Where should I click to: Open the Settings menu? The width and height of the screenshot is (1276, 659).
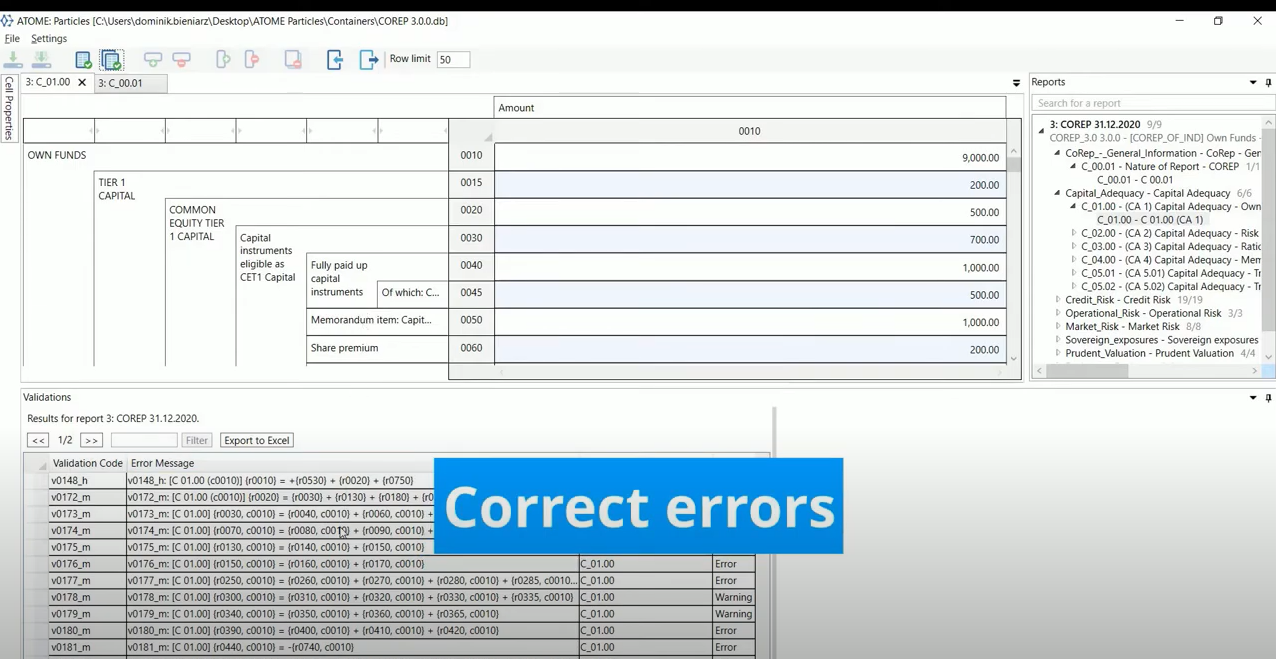[x=49, y=39]
